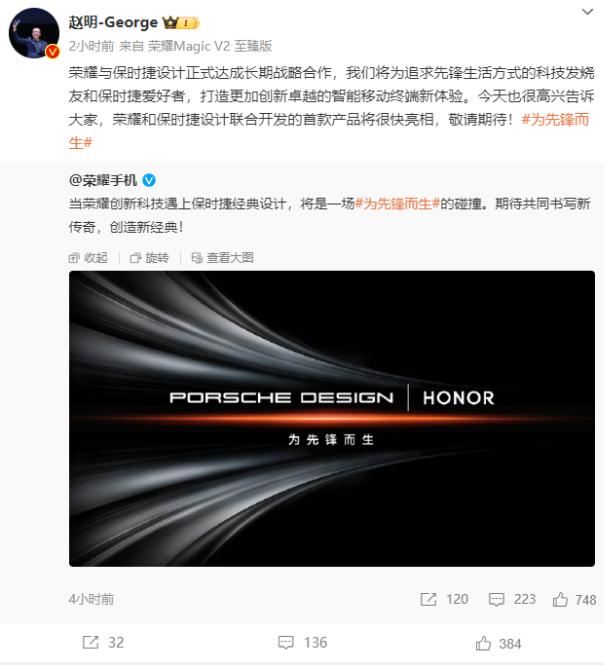The width and height of the screenshot is (604, 665).
Task: Click the crown membership badge icon
Action: 181,22
